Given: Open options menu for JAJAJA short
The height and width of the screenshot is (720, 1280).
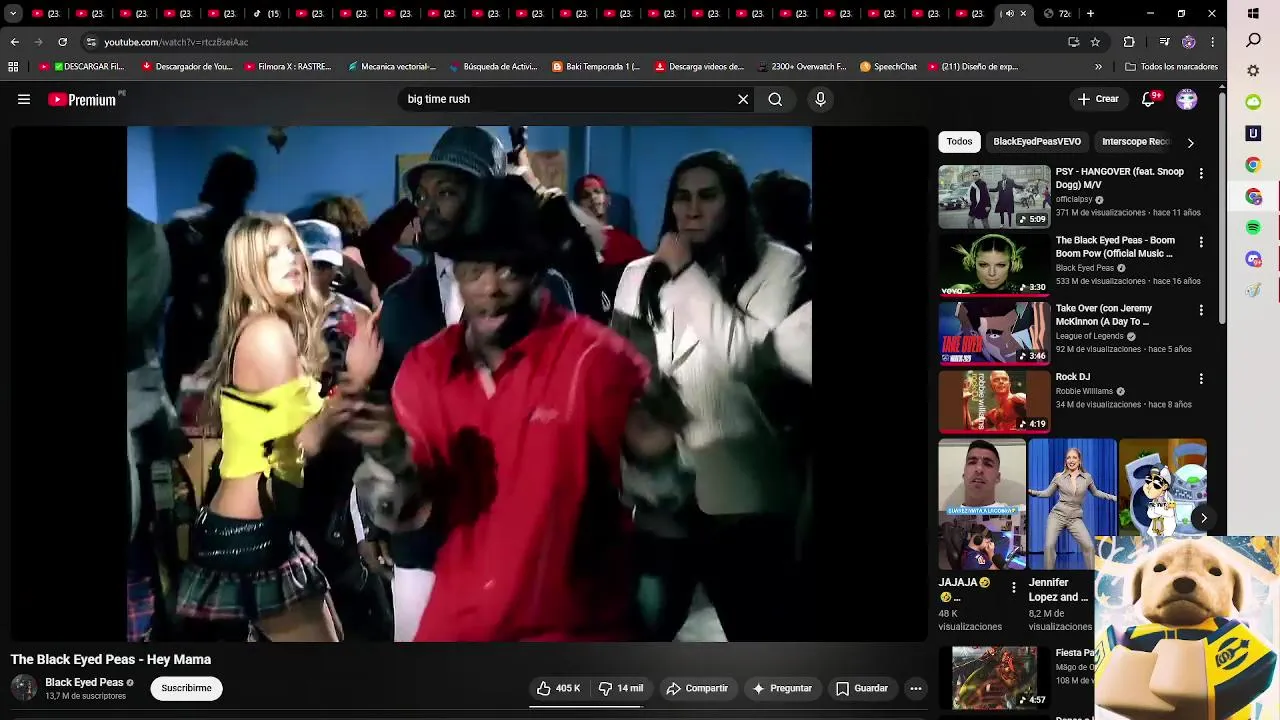Looking at the screenshot, I should pyautogui.click(x=1013, y=587).
